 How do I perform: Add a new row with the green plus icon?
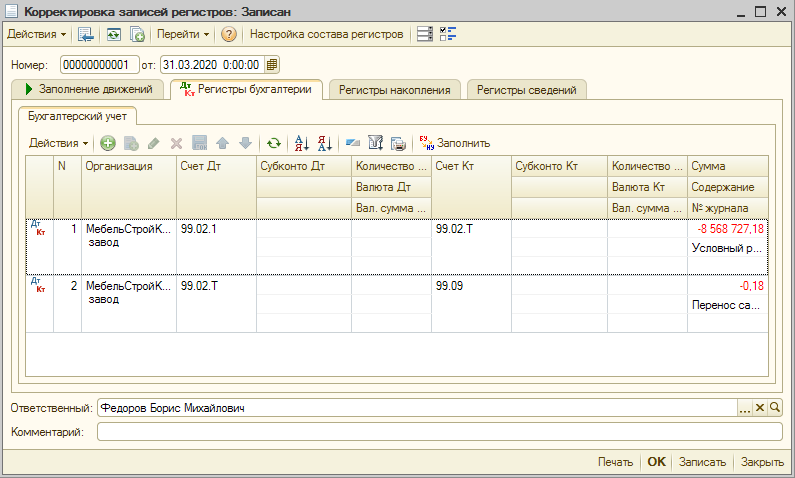click(x=107, y=143)
